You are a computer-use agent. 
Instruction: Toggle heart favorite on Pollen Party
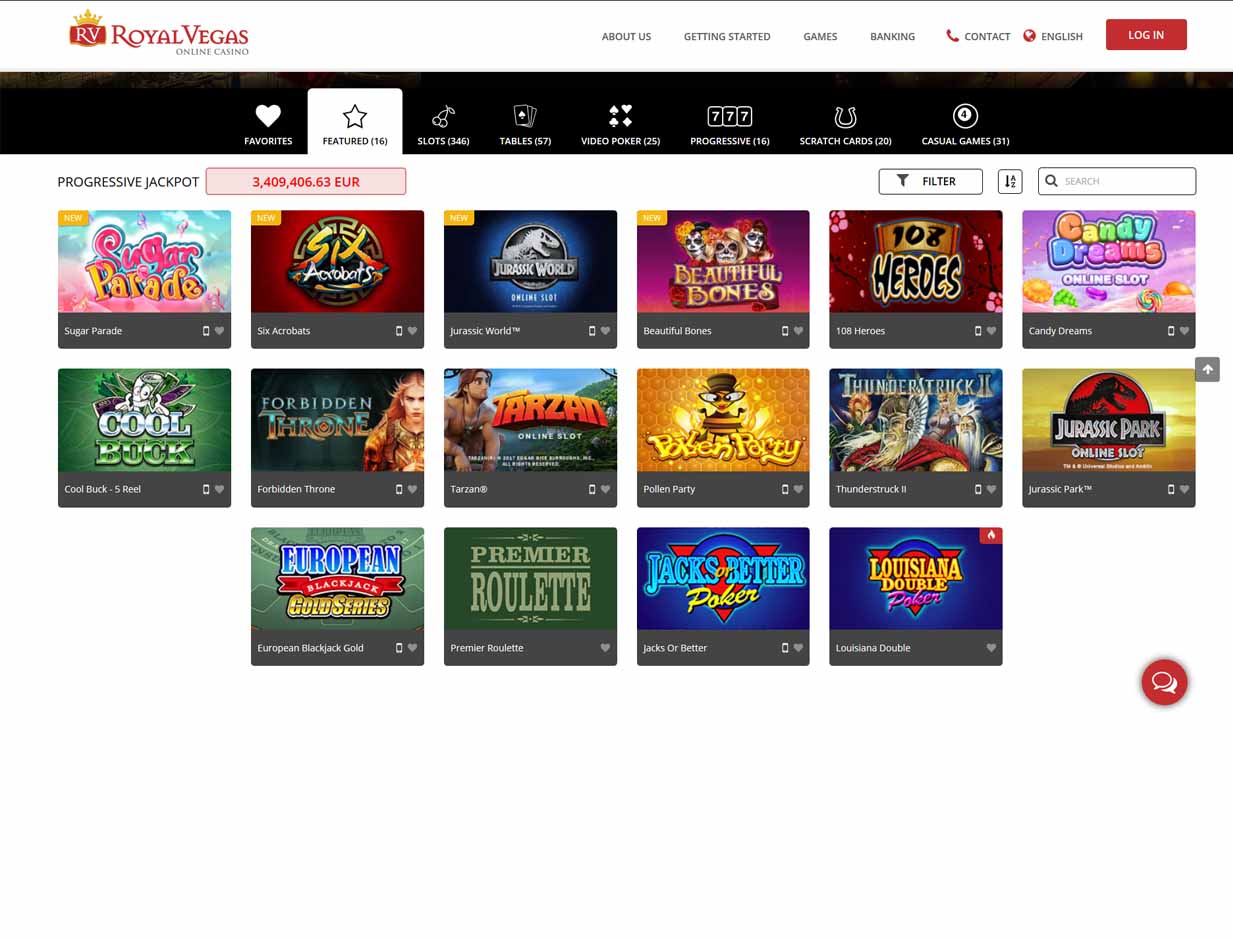798,490
